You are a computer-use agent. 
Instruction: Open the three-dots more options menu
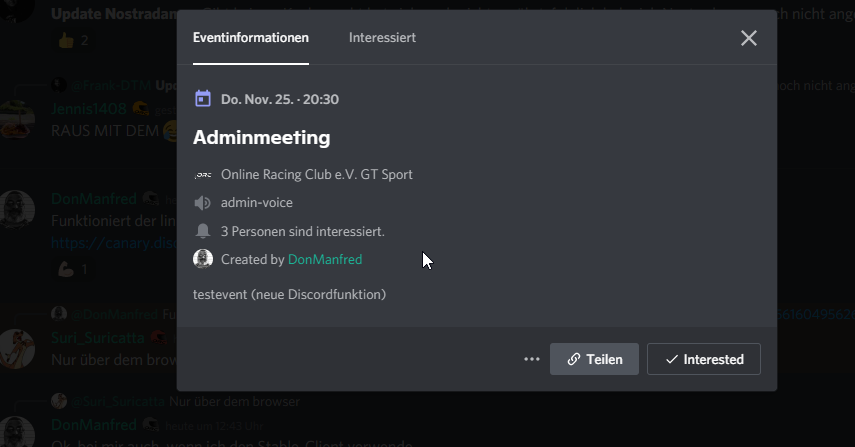click(x=532, y=359)
